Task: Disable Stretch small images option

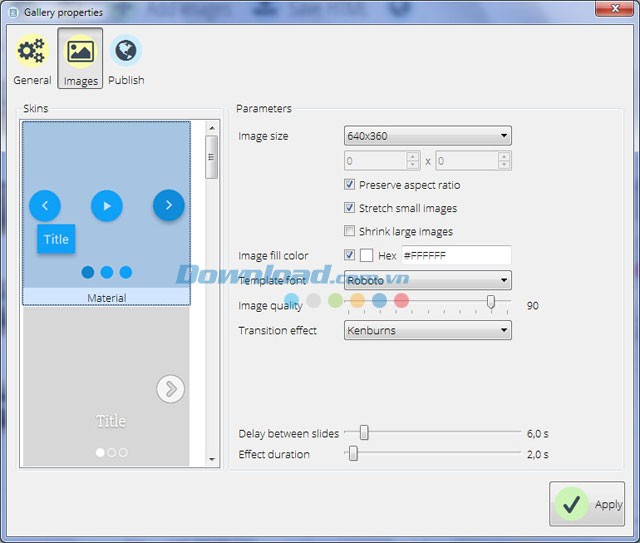Action: (350, 208)
